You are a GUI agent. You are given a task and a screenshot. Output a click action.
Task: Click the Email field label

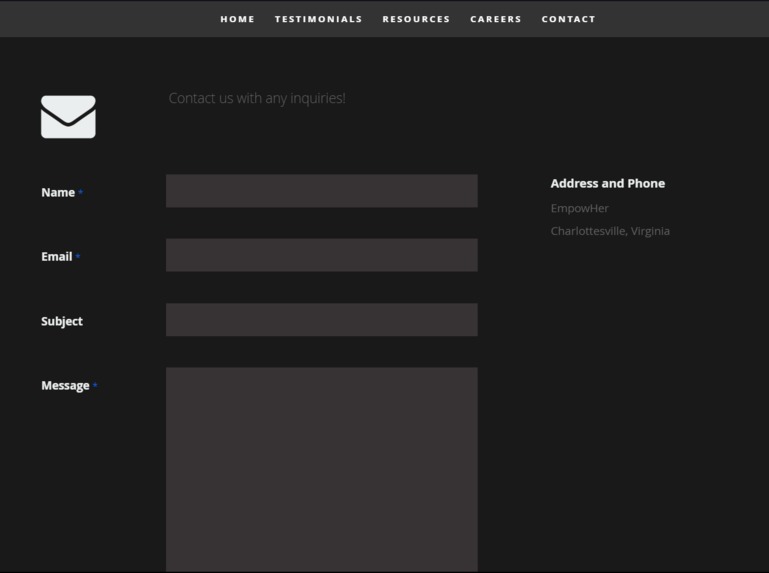click(x=56, y=257)
